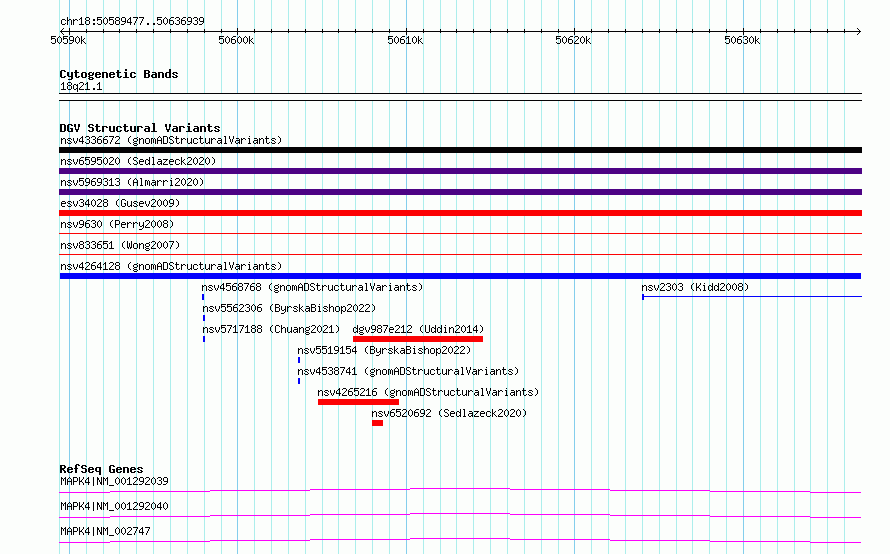This screenshot has width=890, height=554.
Task: Open nsv4265216 gnomAD variant label
Action: click(x=428, y=392)
